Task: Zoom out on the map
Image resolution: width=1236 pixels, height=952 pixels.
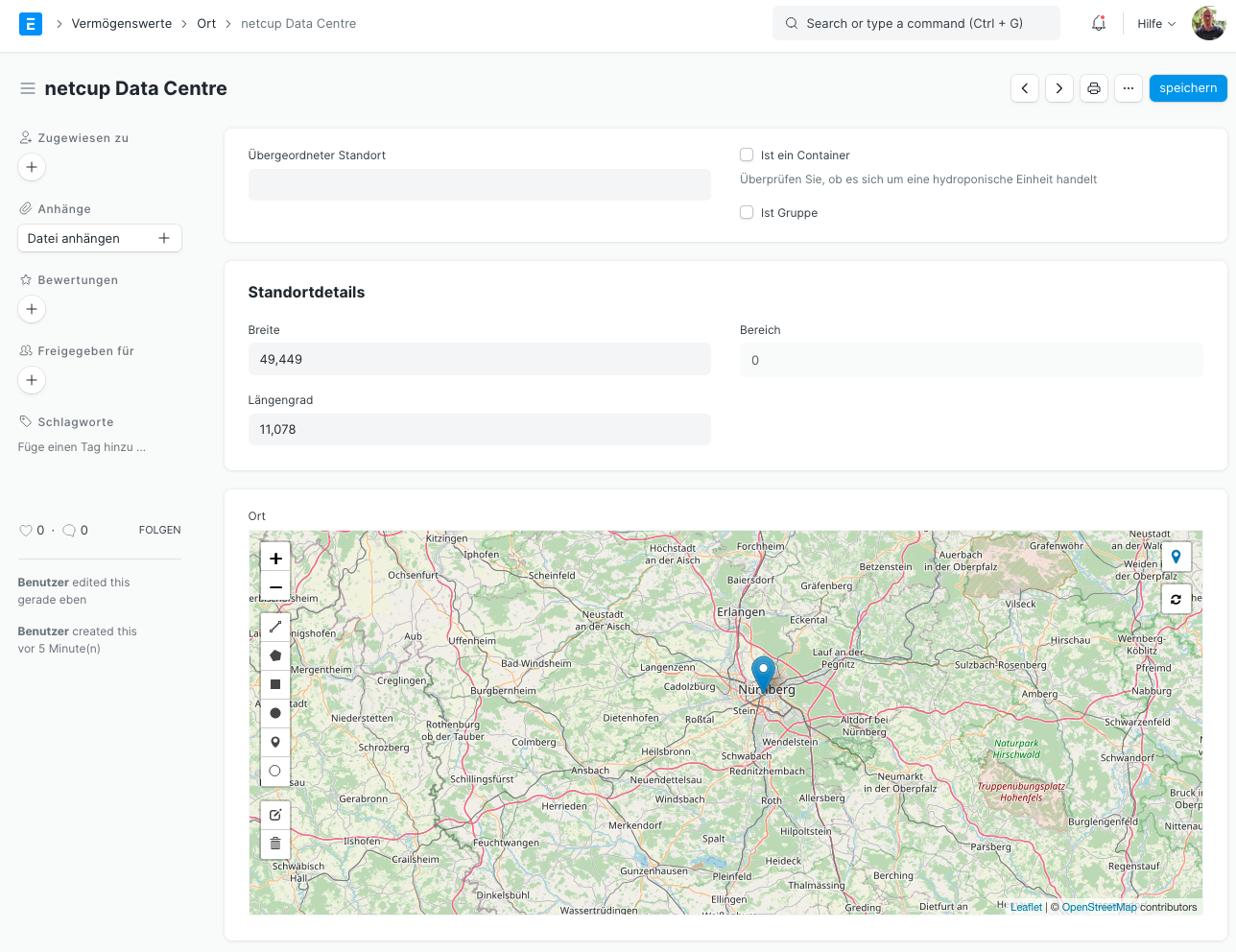Action: [275, 587]
